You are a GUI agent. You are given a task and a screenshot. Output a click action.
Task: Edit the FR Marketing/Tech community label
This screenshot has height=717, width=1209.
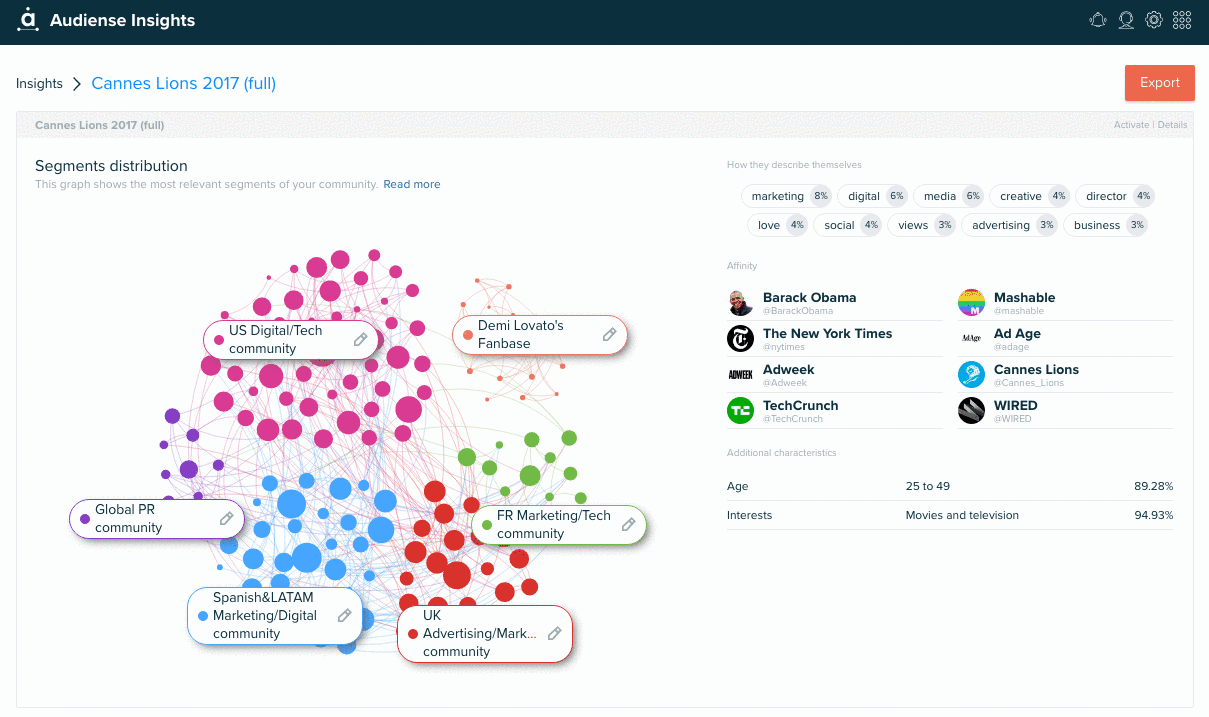pos(629,525)
